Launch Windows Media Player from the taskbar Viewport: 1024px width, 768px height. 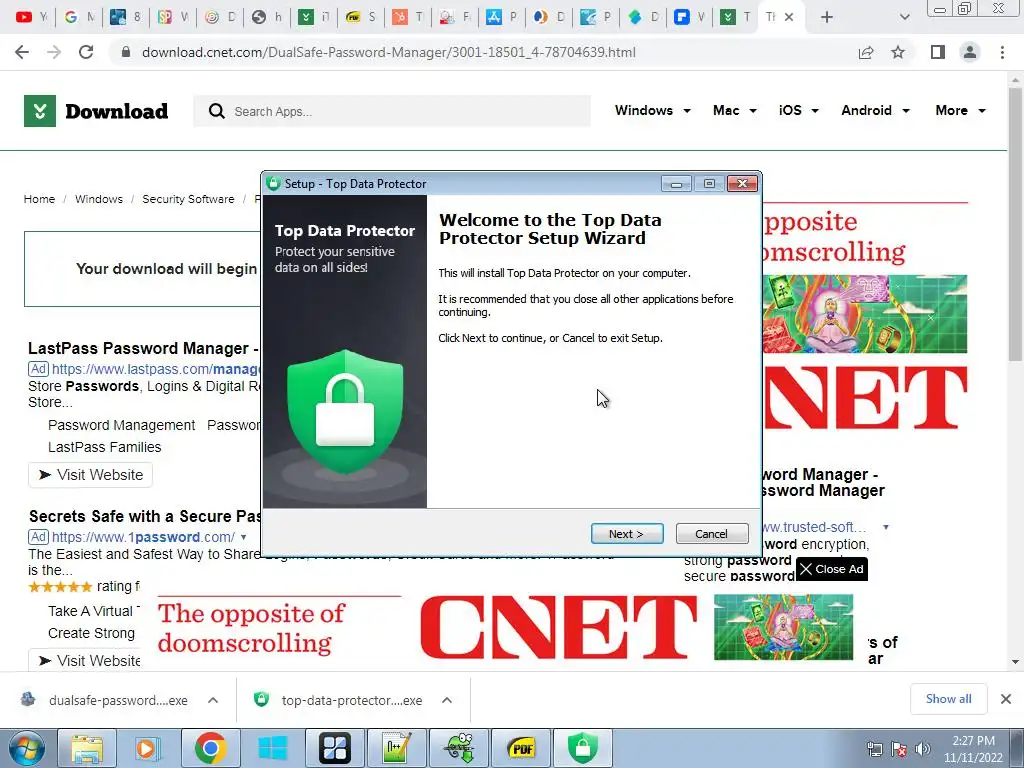147,748
